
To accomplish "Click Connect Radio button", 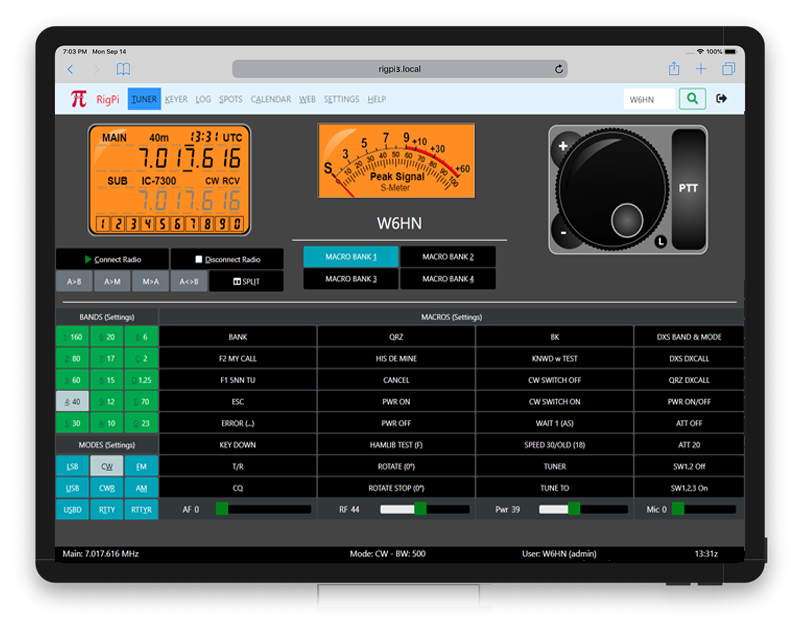I will click(x=112, y=259).
